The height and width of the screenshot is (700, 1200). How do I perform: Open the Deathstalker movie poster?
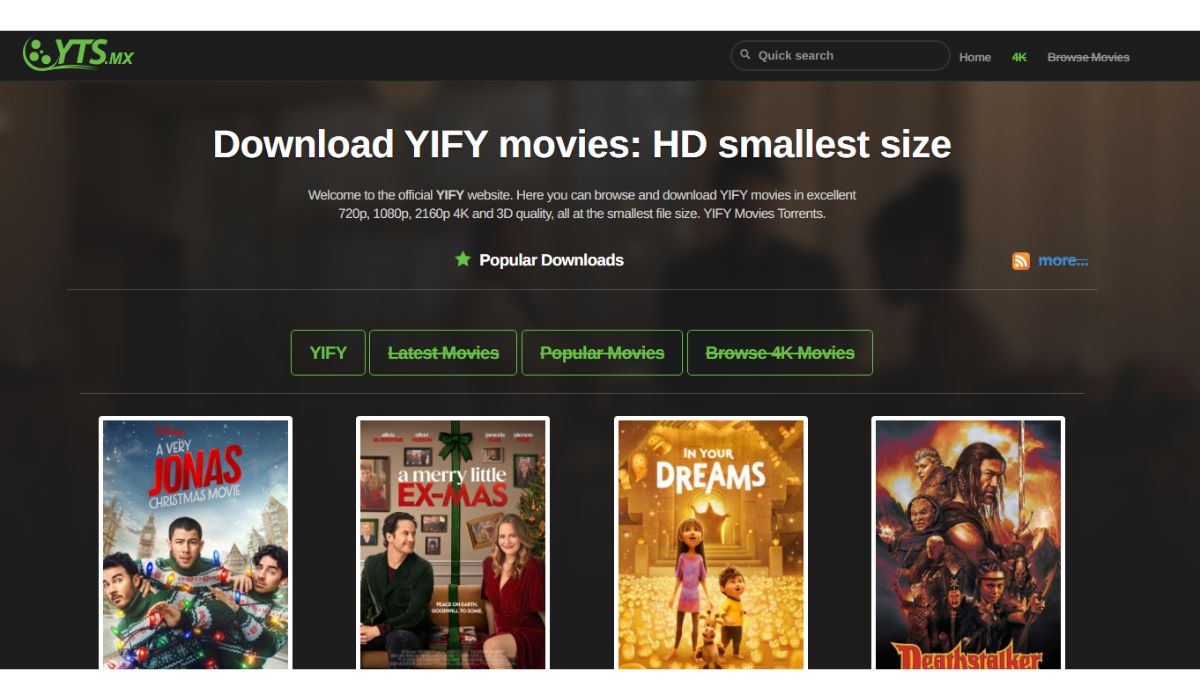[x=967, y=543]
